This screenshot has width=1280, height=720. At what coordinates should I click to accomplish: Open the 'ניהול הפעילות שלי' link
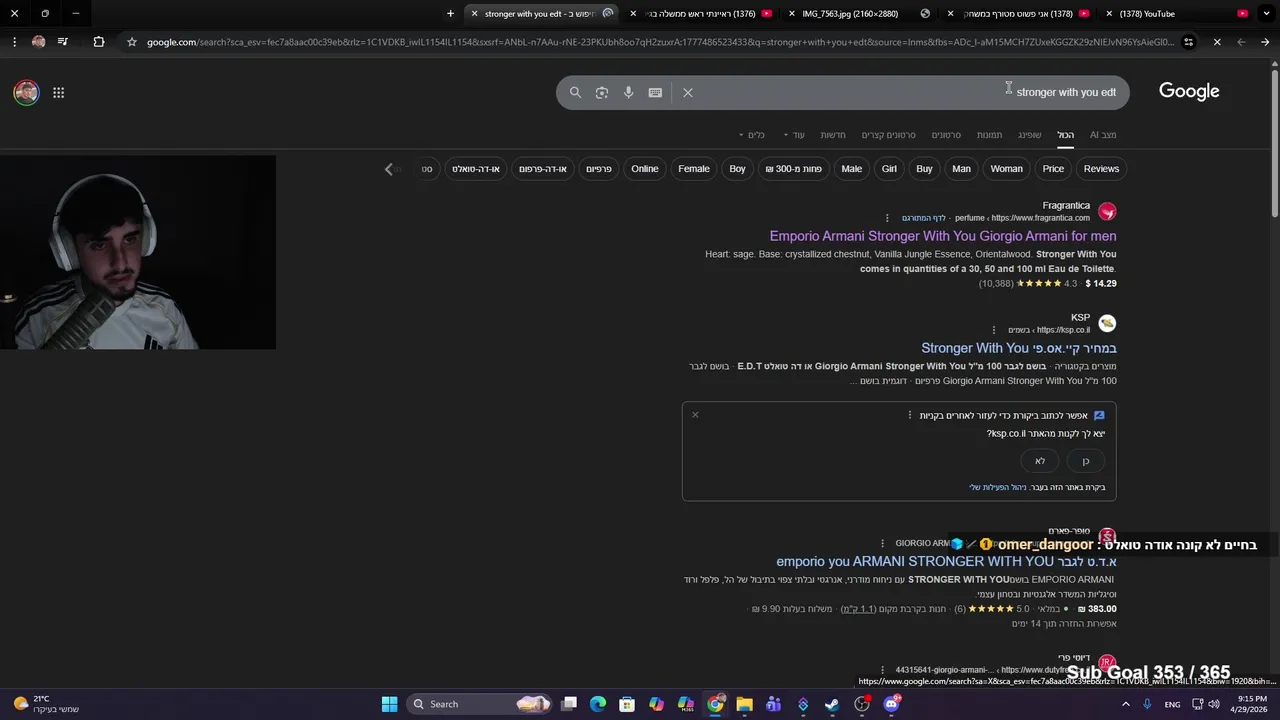tap(997, 487)
